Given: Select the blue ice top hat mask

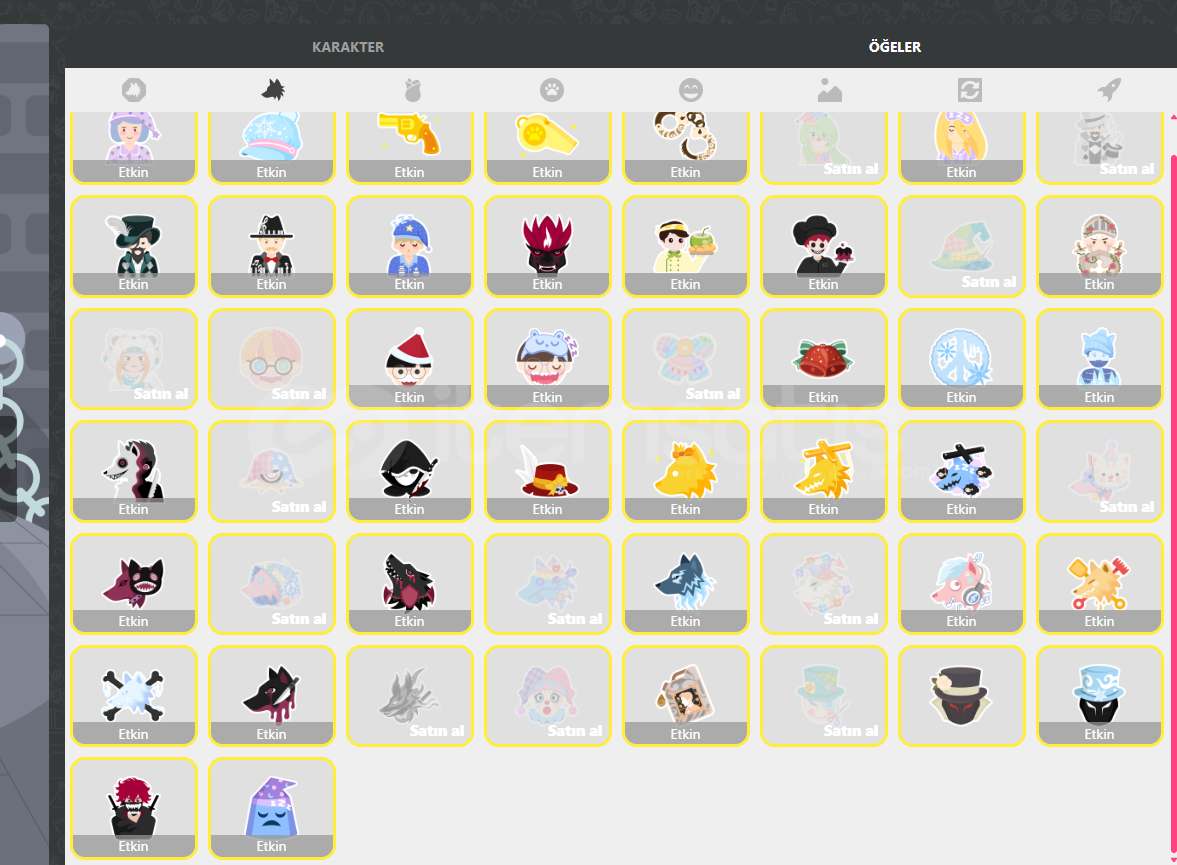Looking at the screenshot, I should [1100, 695].
